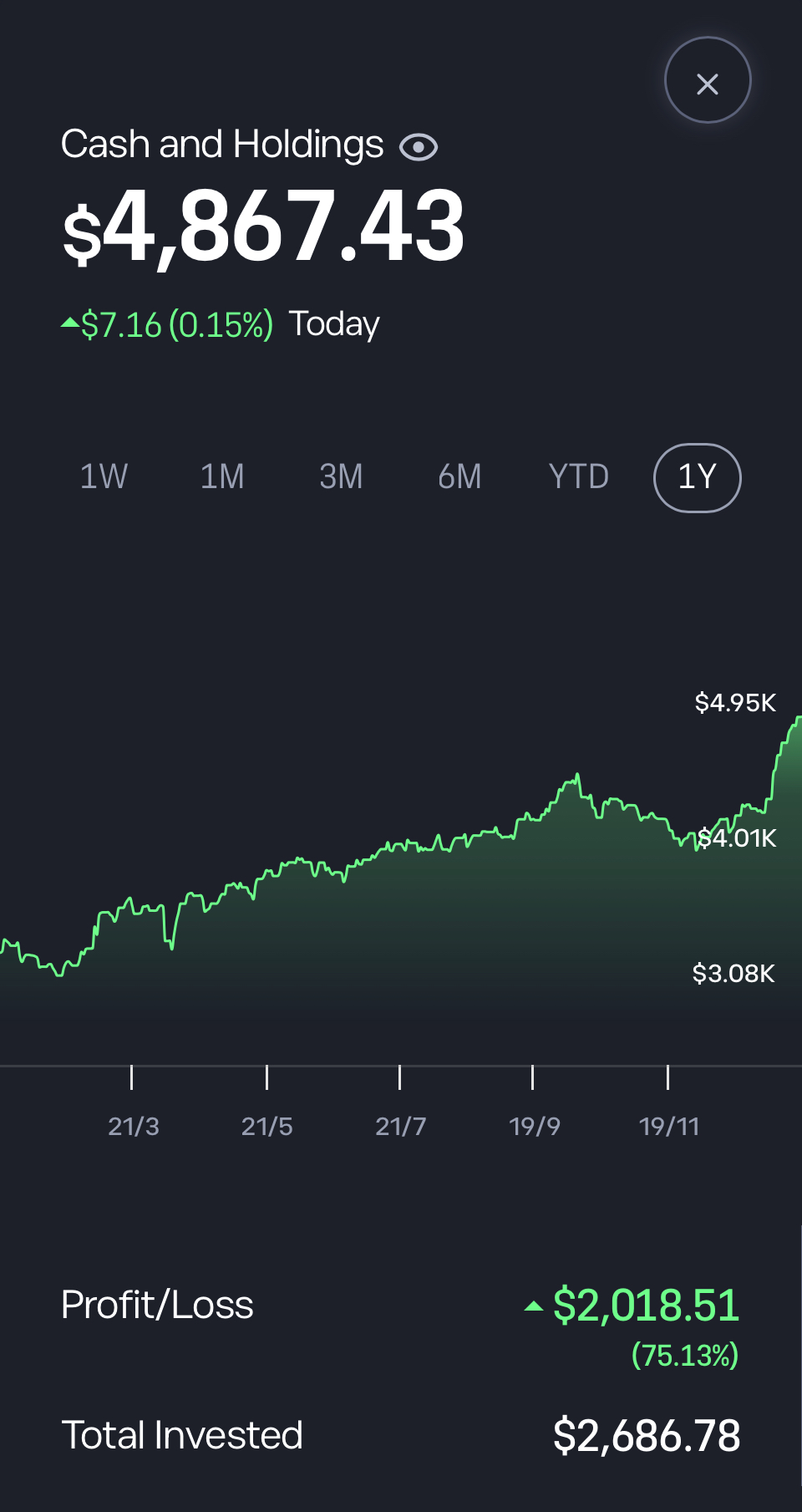Toggle balance visibility eye icon
The width and height of the screenshot is (802, 1512).
pyautogui.click(x=419, y=147)
